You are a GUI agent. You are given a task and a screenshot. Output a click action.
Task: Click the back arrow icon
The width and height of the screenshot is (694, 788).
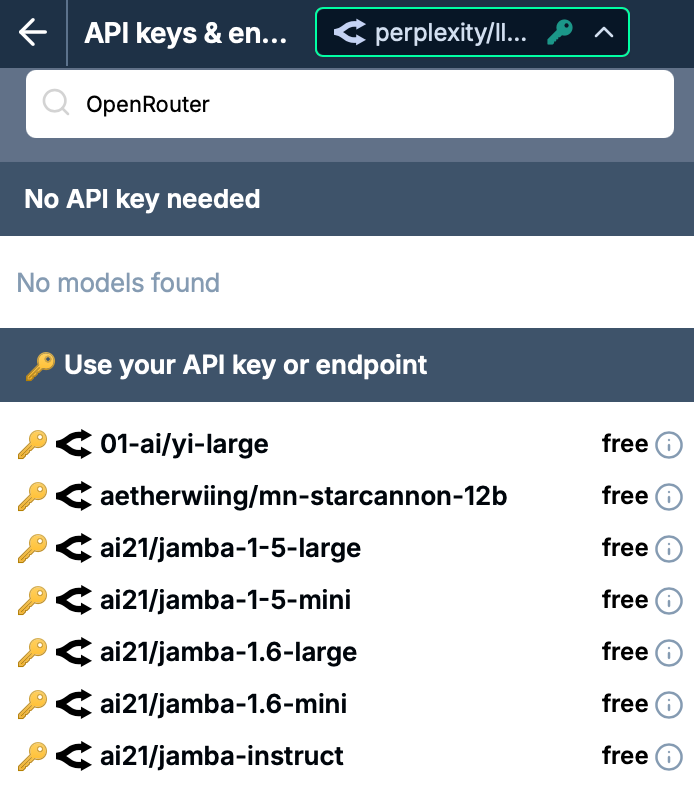tap(33, 33)
